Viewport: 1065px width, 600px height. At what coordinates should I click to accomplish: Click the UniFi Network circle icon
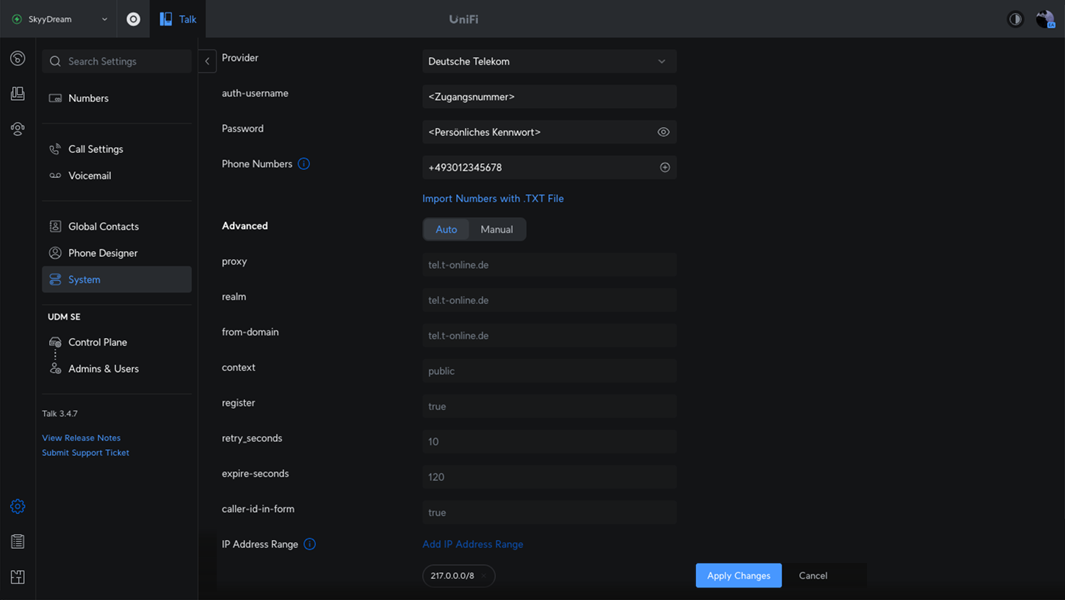(133, 19)
